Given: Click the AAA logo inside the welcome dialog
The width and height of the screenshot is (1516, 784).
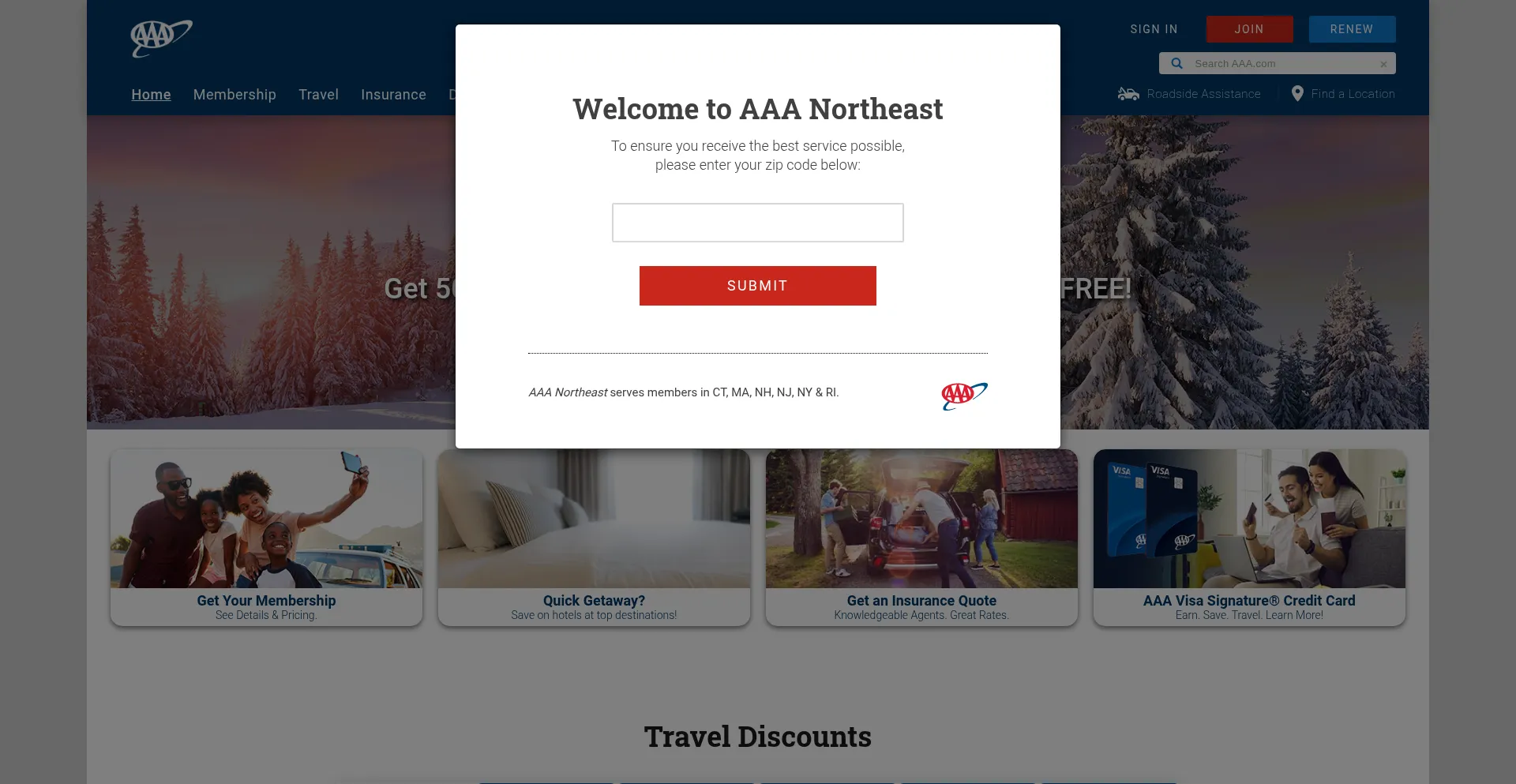Looking at the screenshot, I should [964, 396].
